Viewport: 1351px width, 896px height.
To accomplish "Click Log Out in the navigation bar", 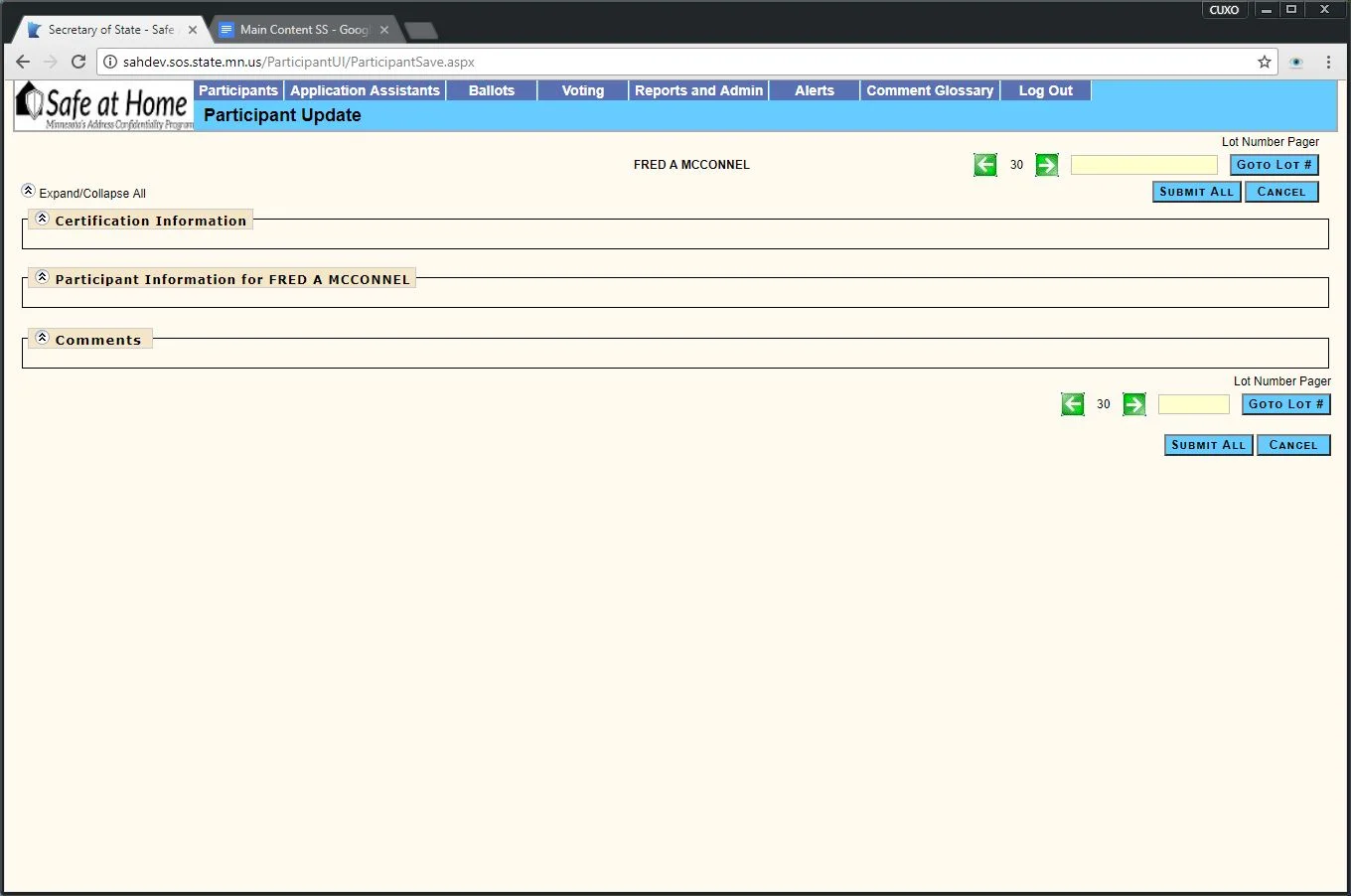I will coord(1046,90).
